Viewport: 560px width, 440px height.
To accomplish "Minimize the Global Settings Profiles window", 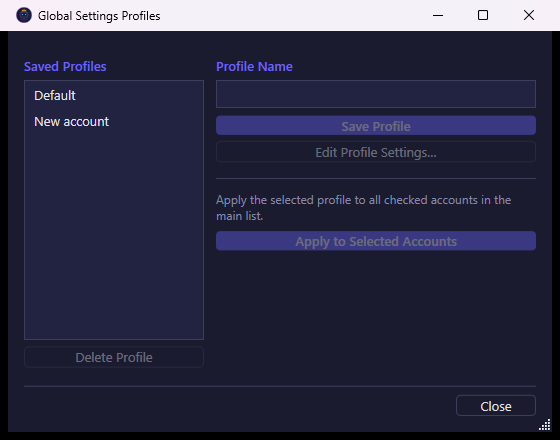I will tap(438, 15).
